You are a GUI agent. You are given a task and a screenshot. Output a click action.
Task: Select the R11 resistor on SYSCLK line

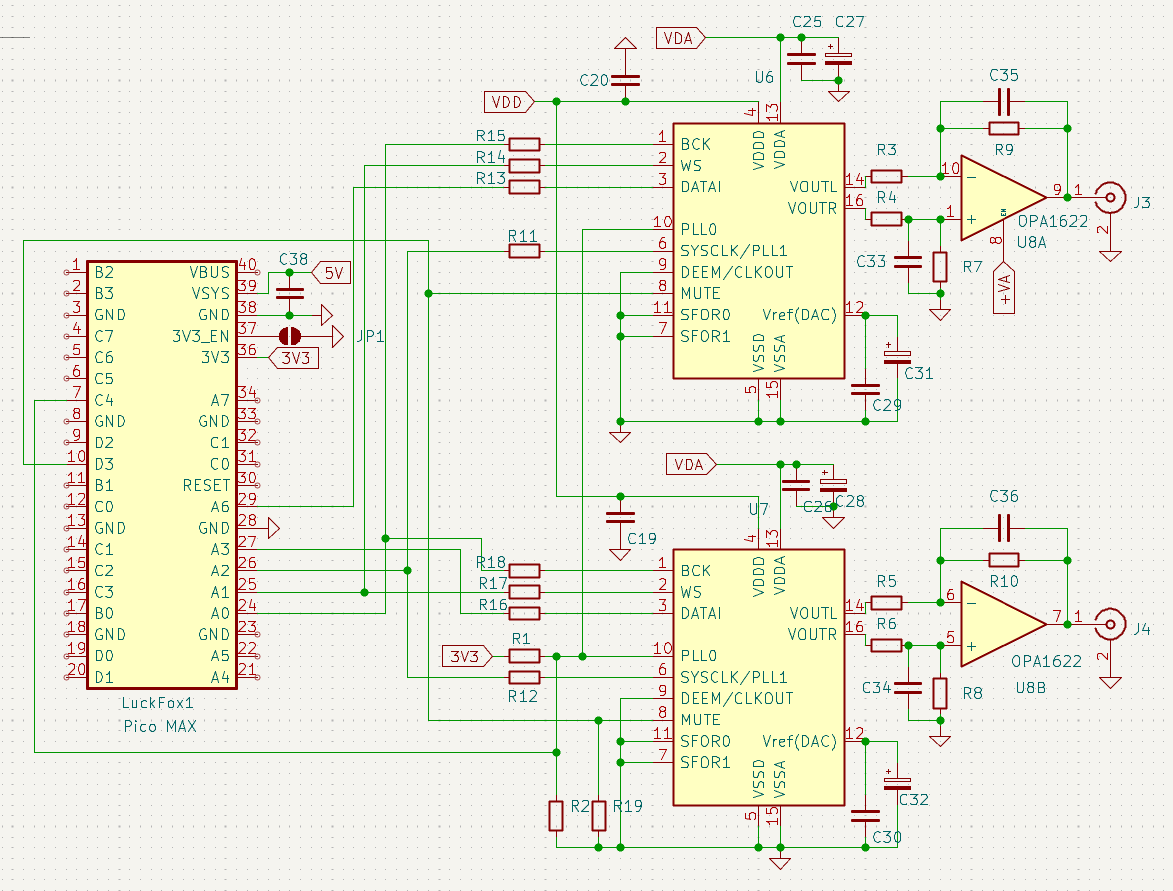pos(525,251)
